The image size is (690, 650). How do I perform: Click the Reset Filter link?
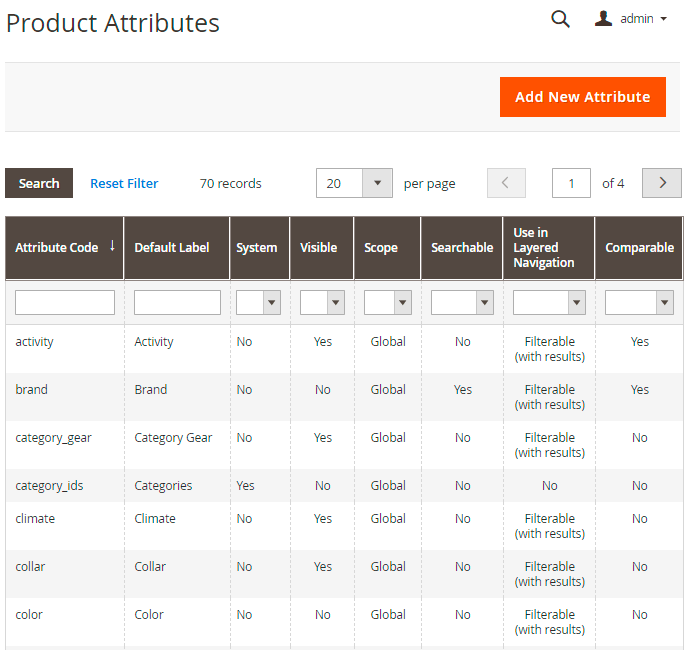124,183
